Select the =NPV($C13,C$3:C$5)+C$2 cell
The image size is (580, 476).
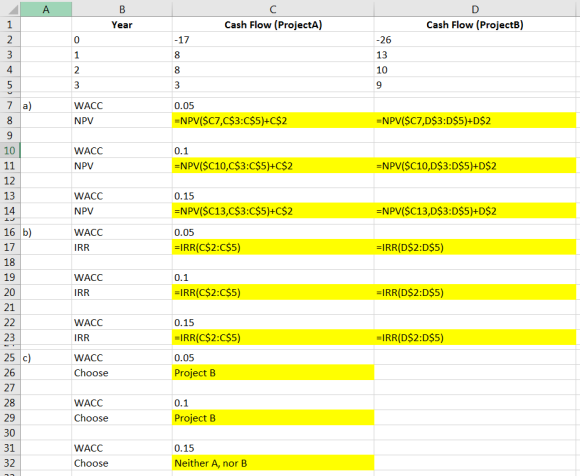(x=273, y=211)
